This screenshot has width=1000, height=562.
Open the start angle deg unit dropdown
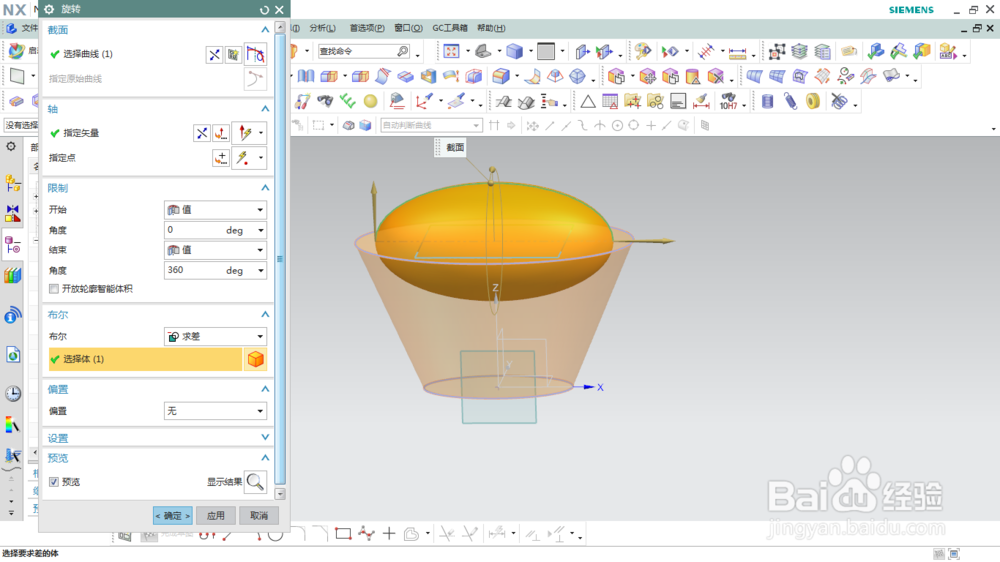click(261, 230)
